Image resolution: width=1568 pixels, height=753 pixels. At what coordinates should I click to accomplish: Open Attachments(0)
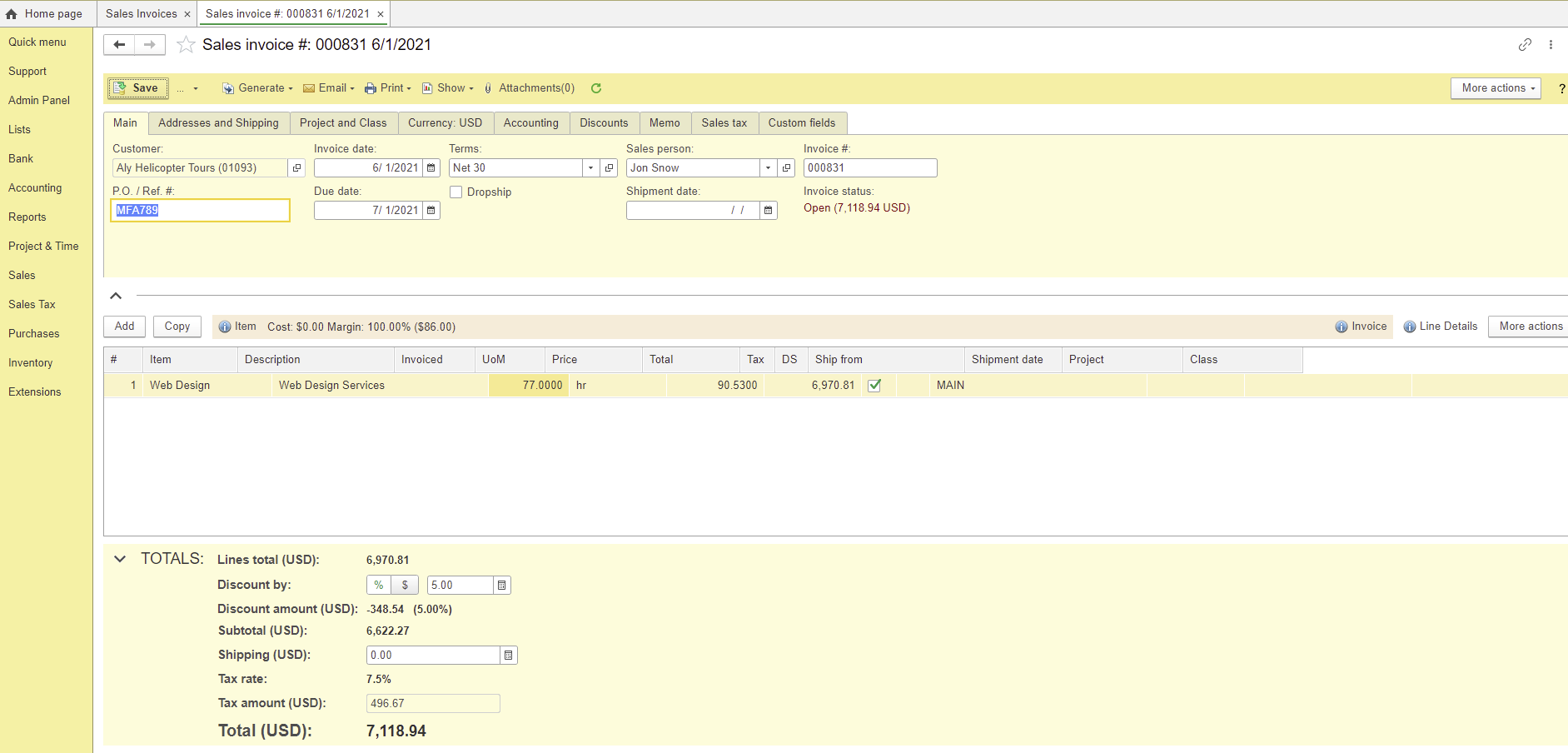530,88
